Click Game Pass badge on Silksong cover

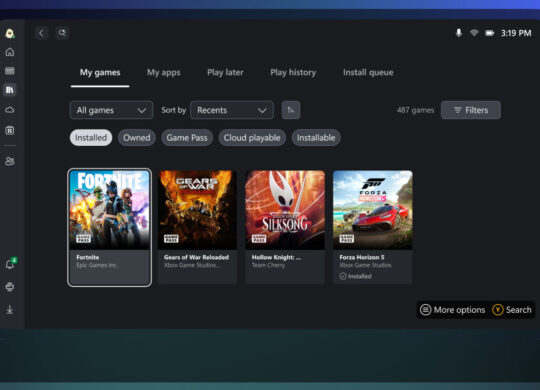tap(259, 238)
